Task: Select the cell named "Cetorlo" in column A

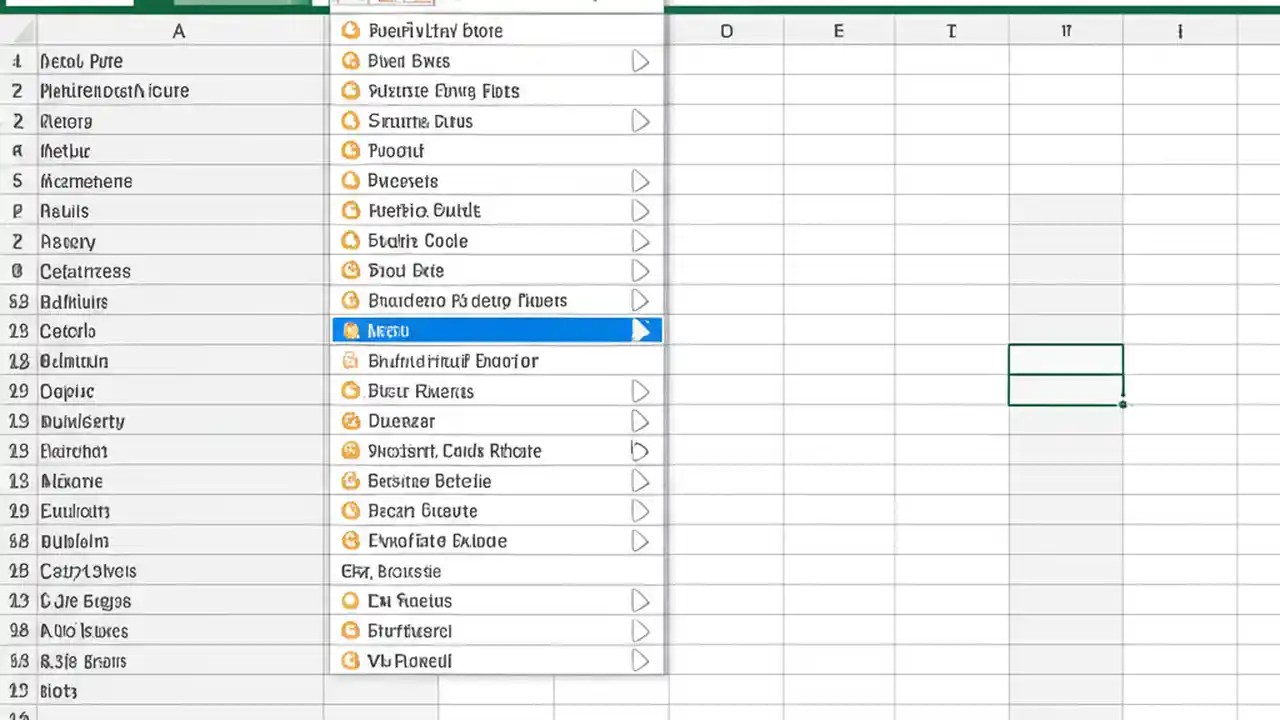Action: 67,331
